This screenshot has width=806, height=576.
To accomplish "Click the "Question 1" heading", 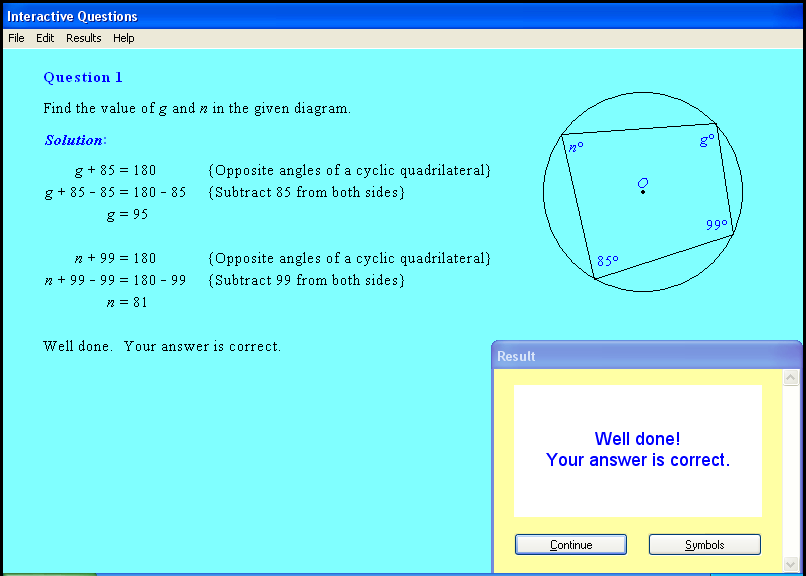I will pos(83,77).
